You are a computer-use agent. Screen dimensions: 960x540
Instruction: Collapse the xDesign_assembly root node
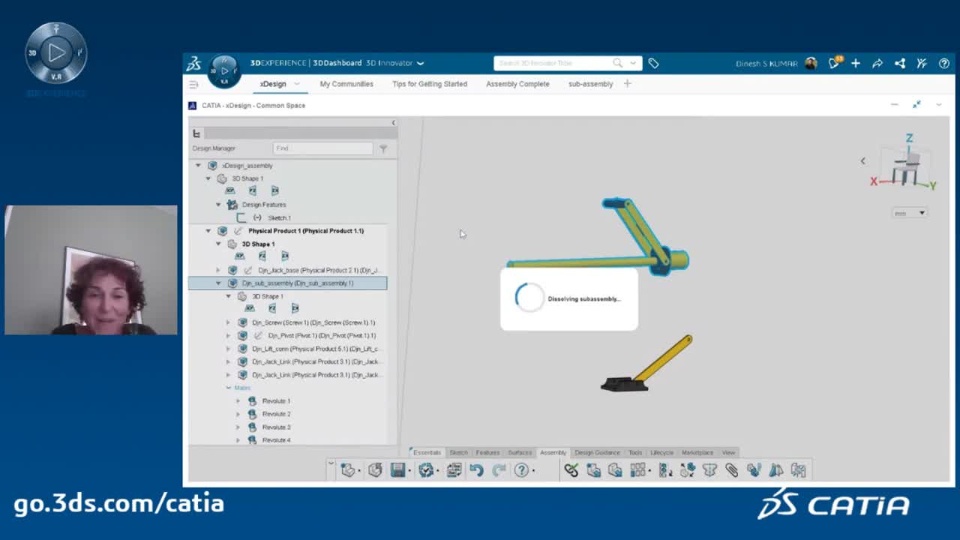click(198, 165)
